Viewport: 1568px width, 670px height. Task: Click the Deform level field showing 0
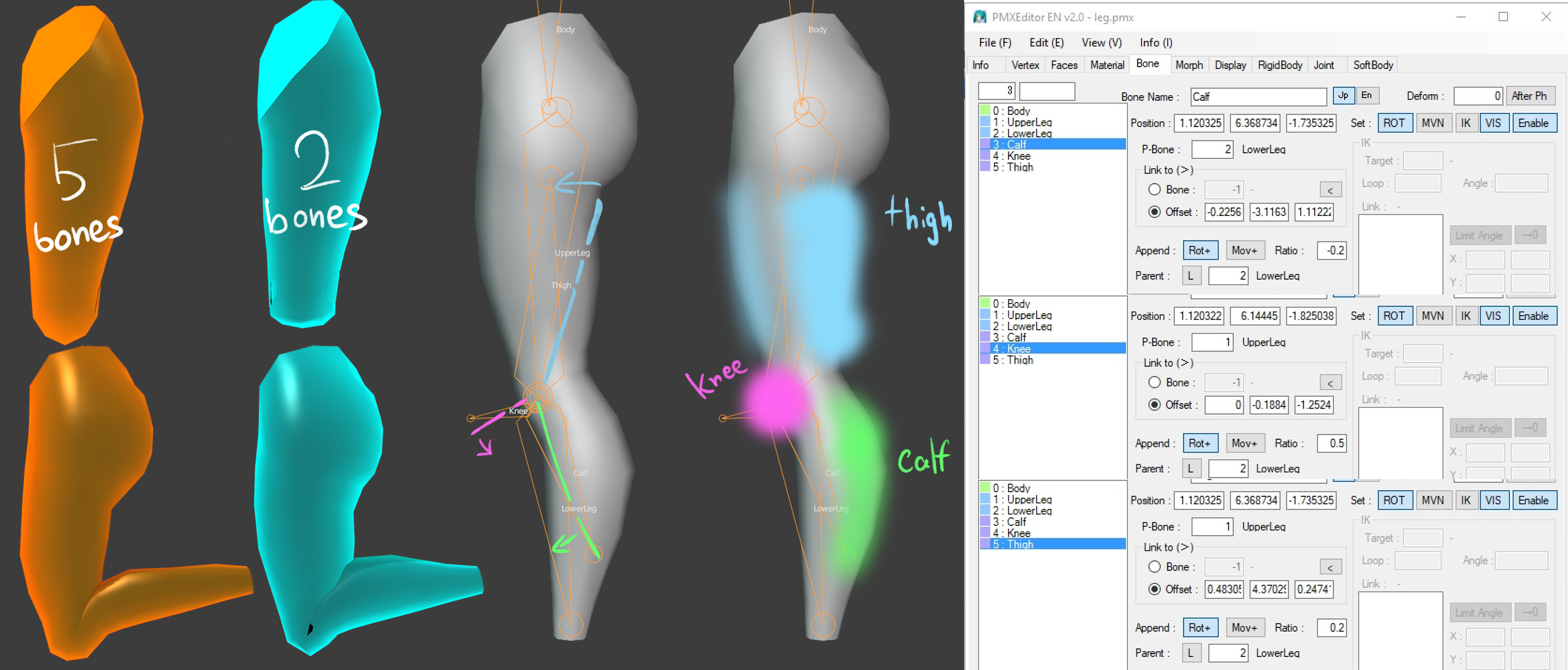1478,96
